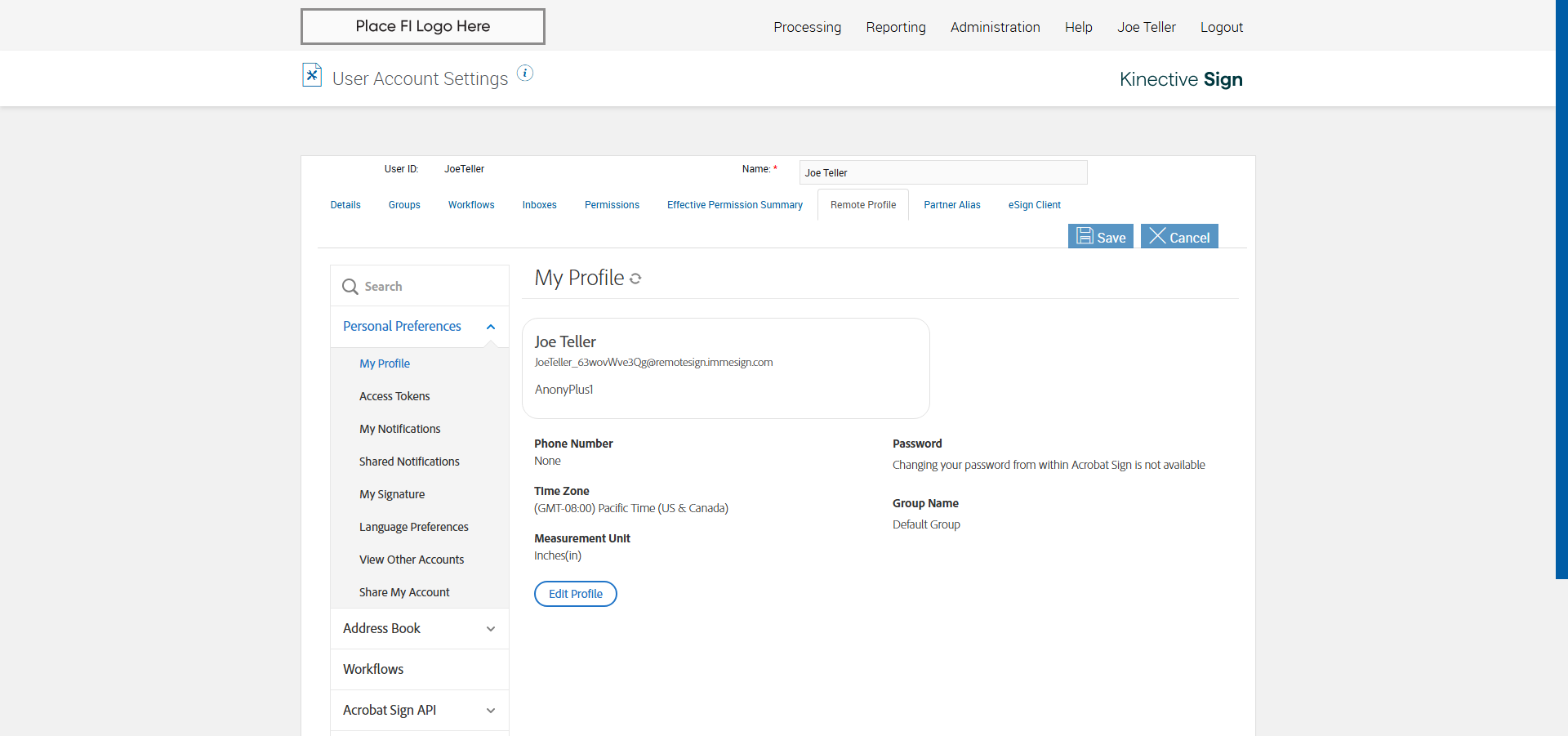The height and width of the screenshot is (736, 1568).
Task: Click the Logout link
Action: (1221, 27)
